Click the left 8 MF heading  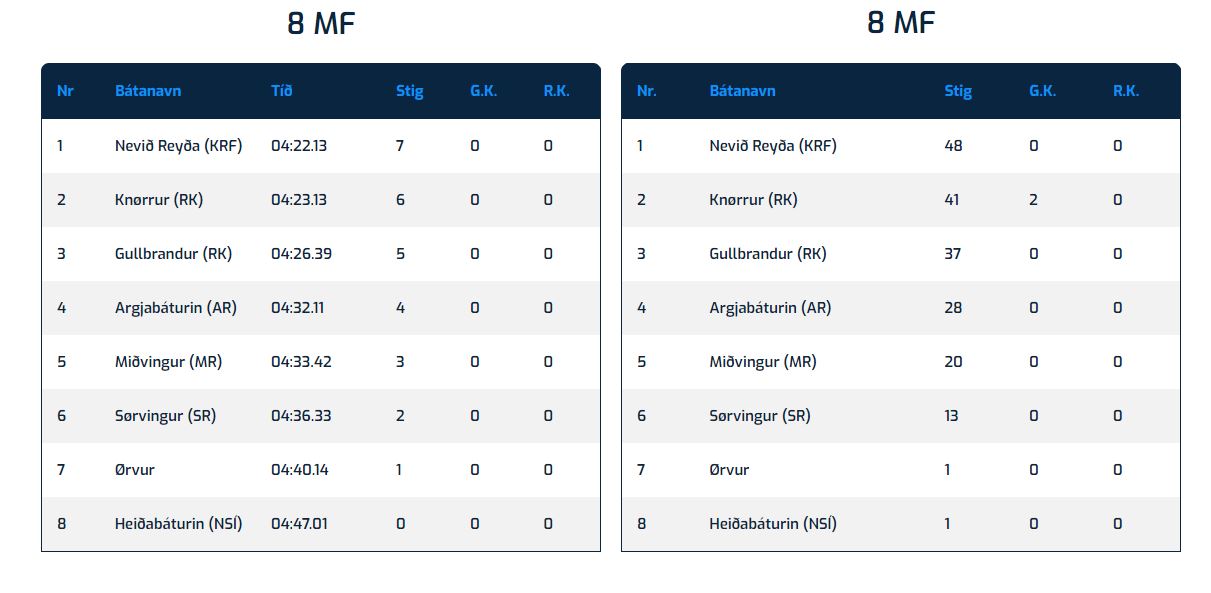click(x=320, y=23)
